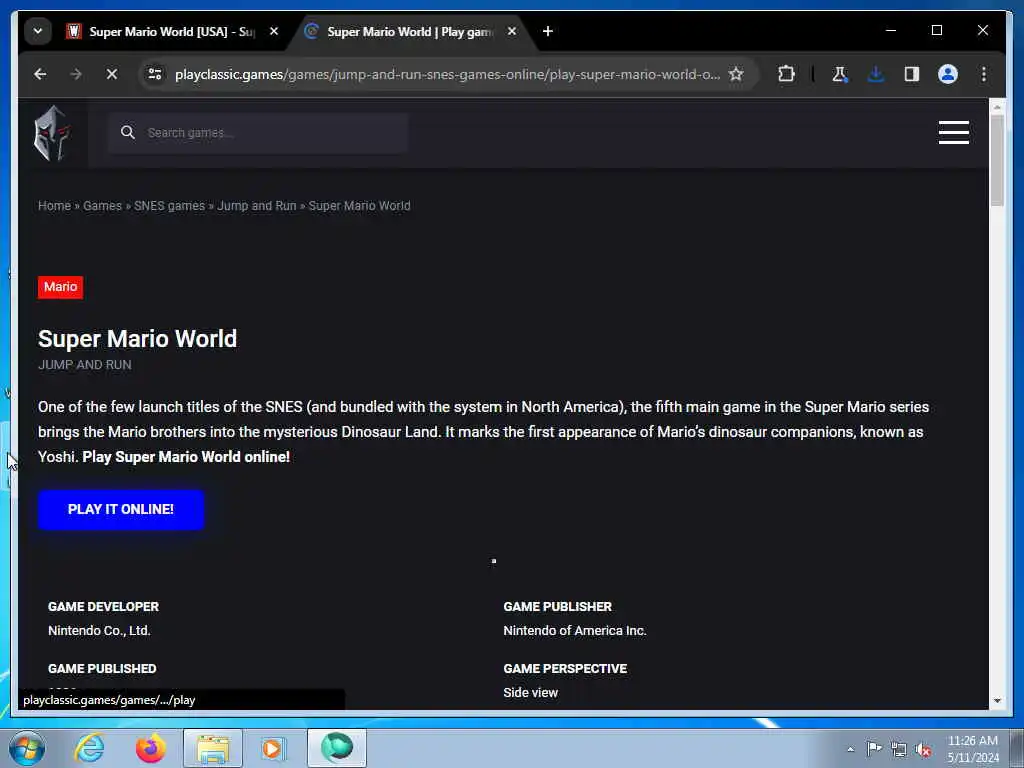Open the tab search dropdown arrow
The height and width of the screenshot is (768, 1024).
pos(38,31)
